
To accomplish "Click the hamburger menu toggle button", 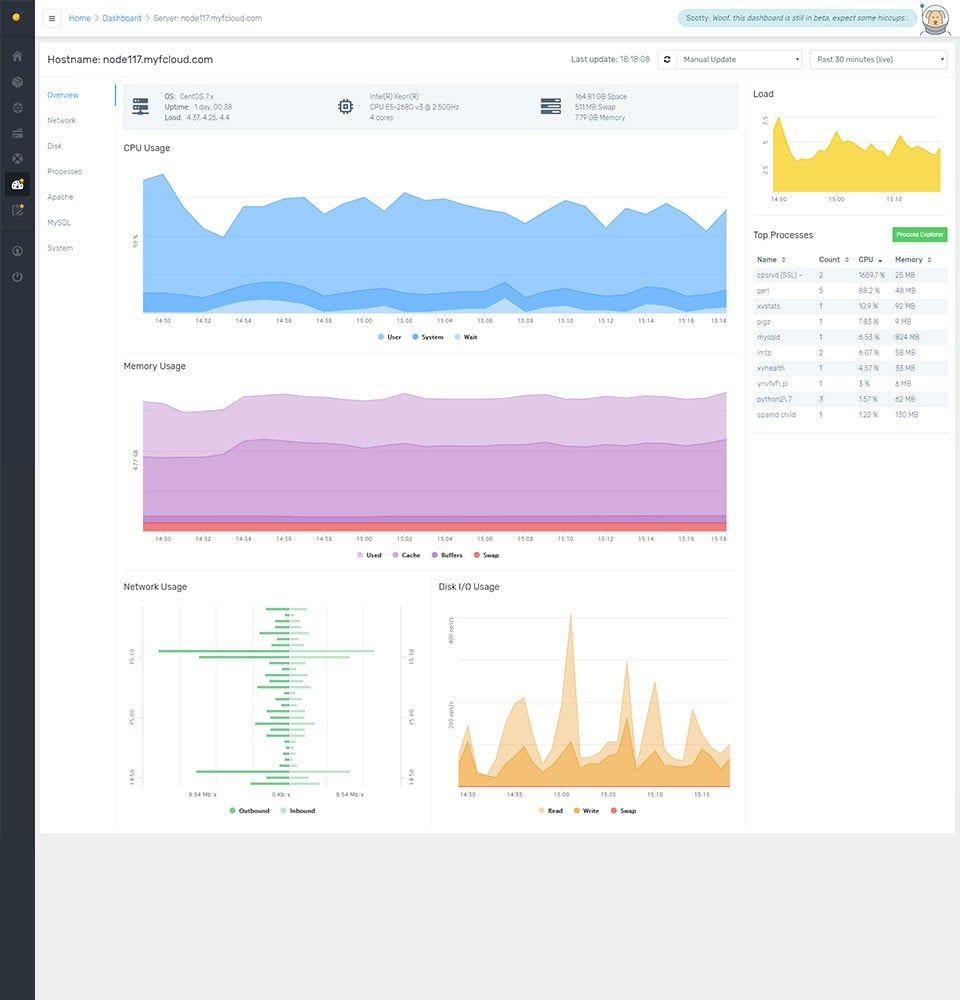I will pos(52,18).
